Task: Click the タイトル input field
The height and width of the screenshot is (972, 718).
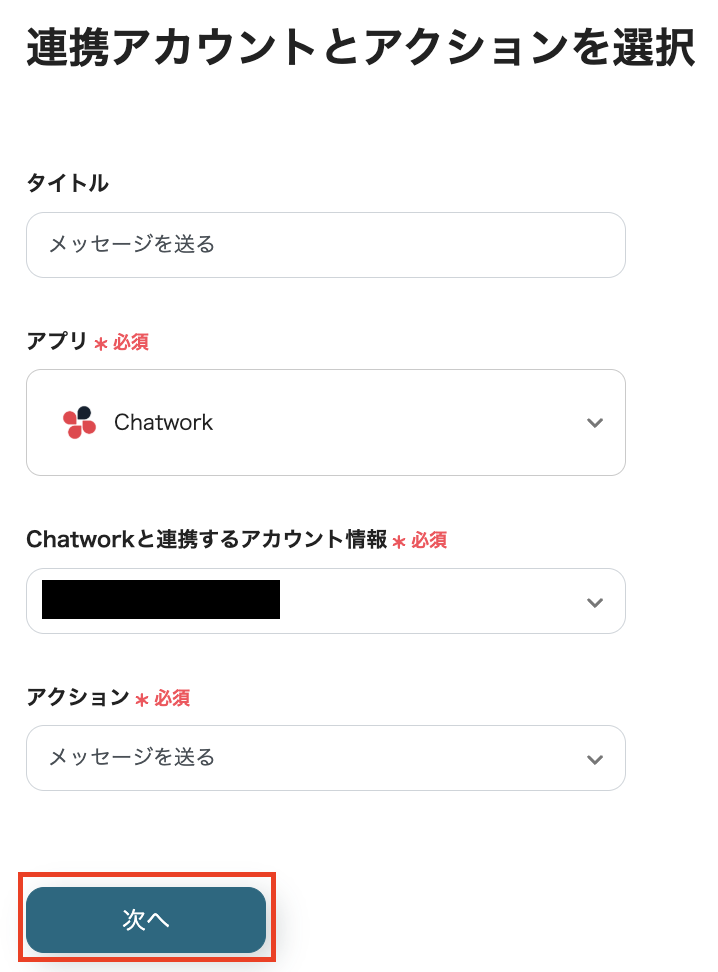Action: (x=325, y=245)
